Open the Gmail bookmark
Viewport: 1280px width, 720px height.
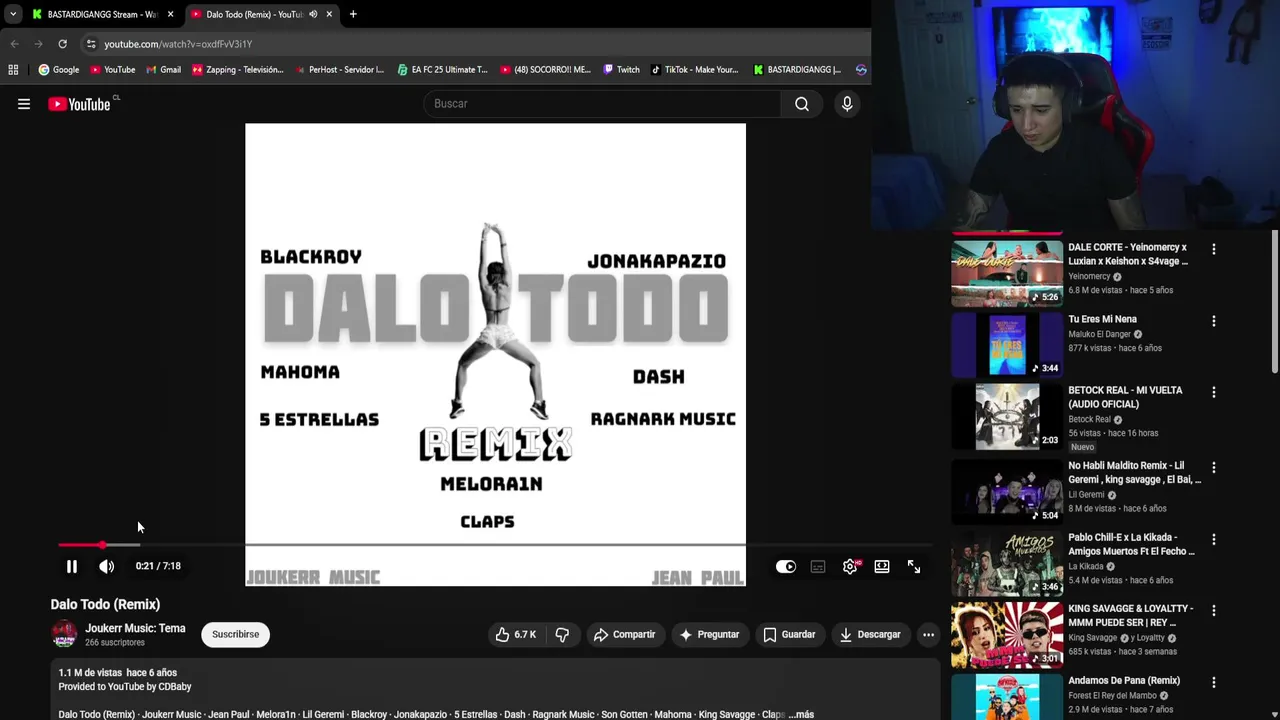click(163, 70)
